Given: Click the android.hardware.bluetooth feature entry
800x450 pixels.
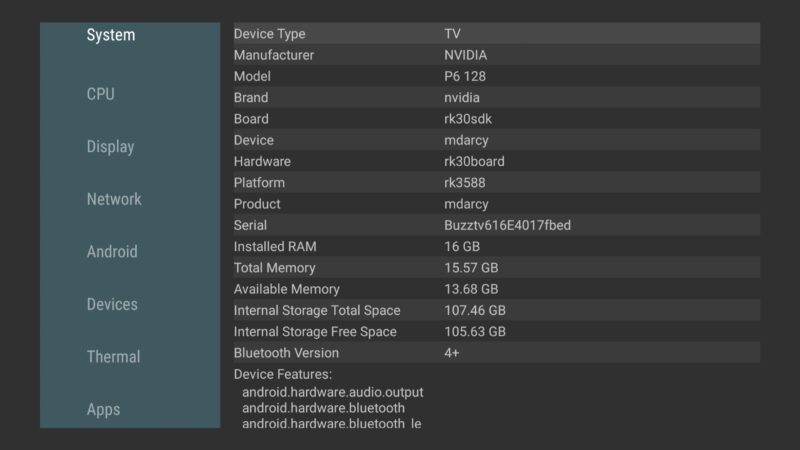Looking at the screenshot, I should (323, 408).
